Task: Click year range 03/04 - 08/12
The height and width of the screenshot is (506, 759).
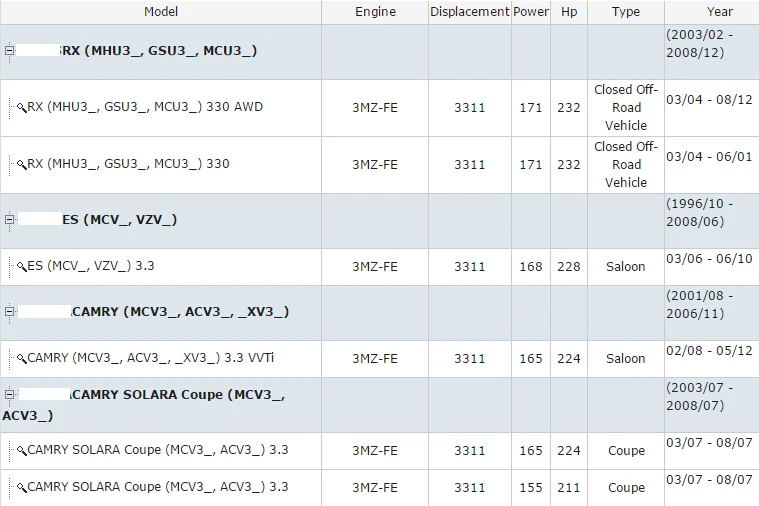Action: pos(709,99)
